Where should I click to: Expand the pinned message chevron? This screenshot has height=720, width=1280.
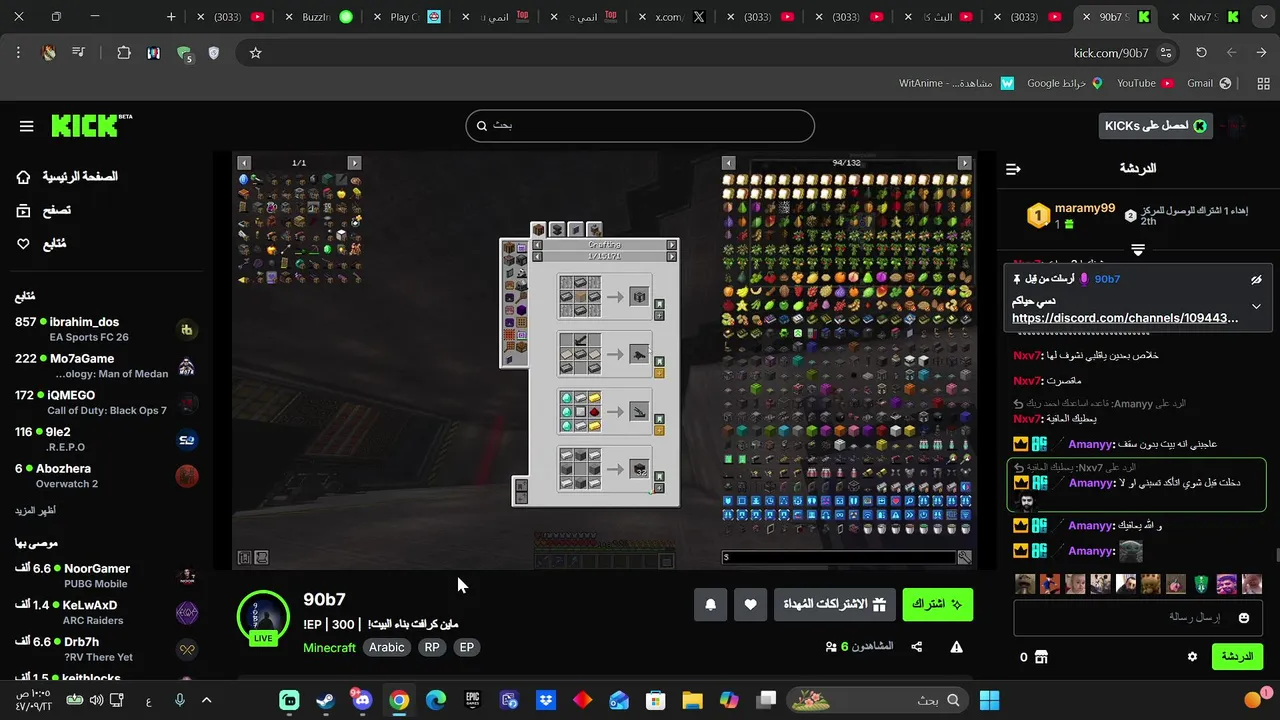tap(1256, 306)
